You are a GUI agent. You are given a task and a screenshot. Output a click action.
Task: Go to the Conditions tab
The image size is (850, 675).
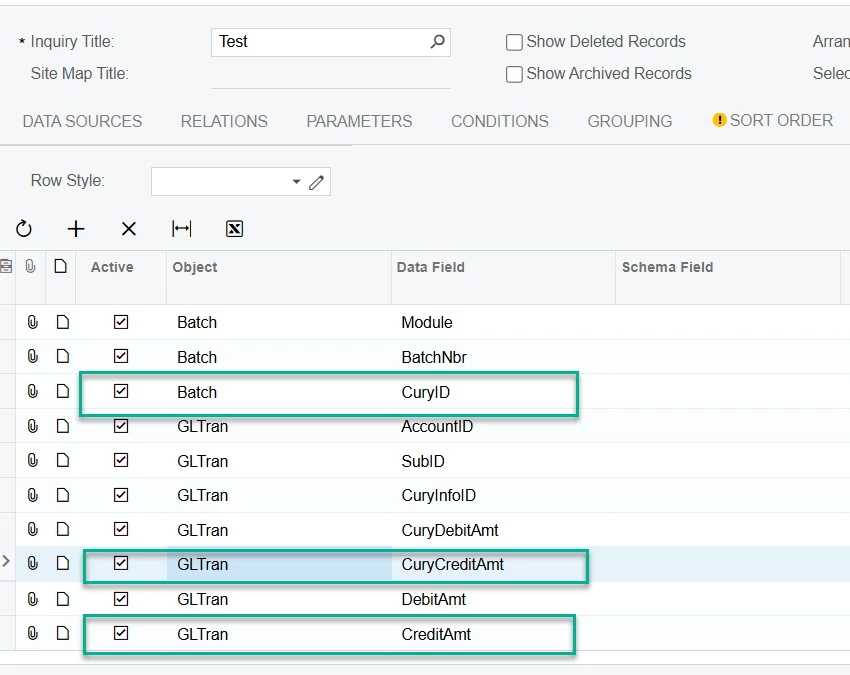[499, 121]
